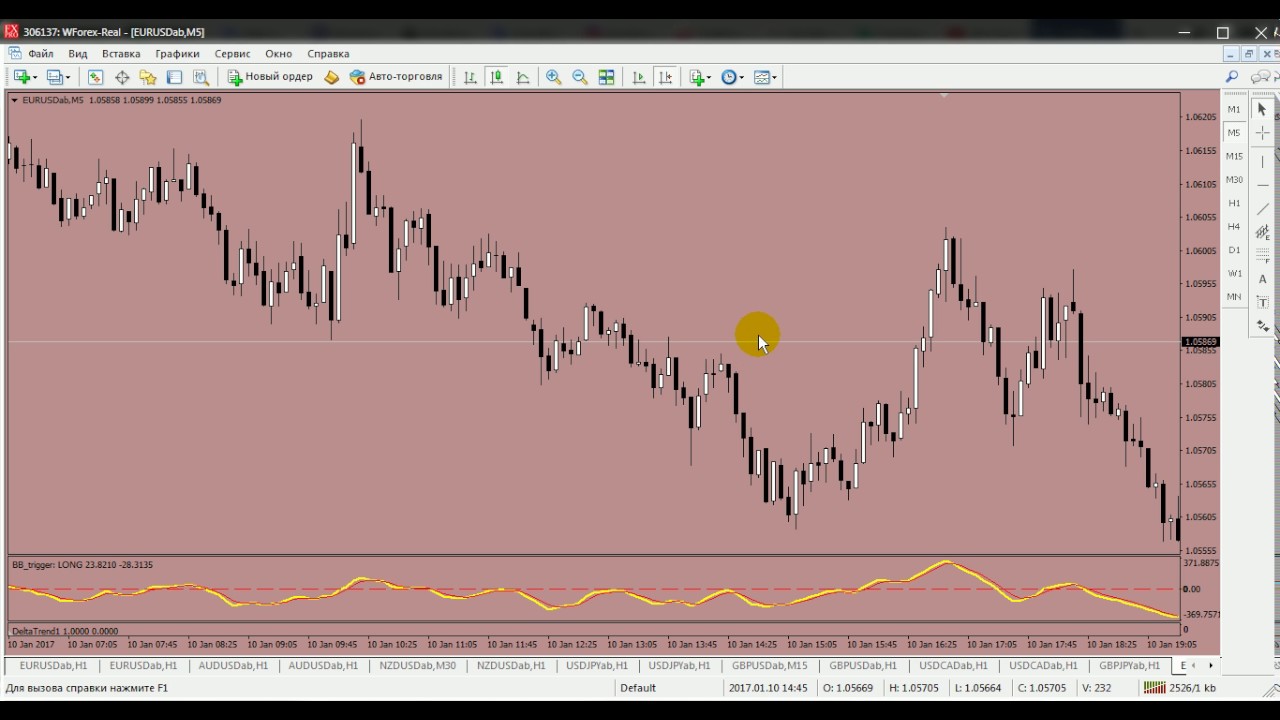Open the Strategy Tester icon
The image size is (1280, 720).
(x=201, y=77)
